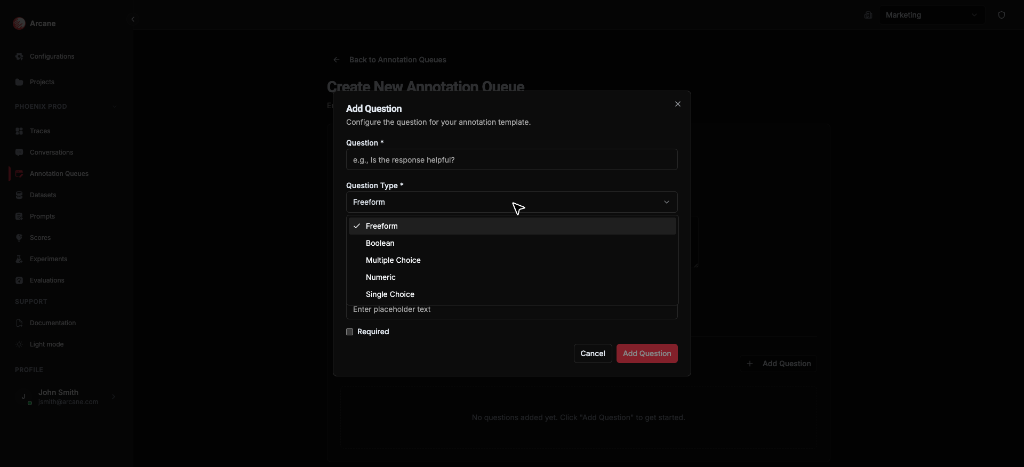This screenshot has width=1024, height=467.
Task: Open Evaluations icon in the sidebar
Action: [x=19, y=281]
